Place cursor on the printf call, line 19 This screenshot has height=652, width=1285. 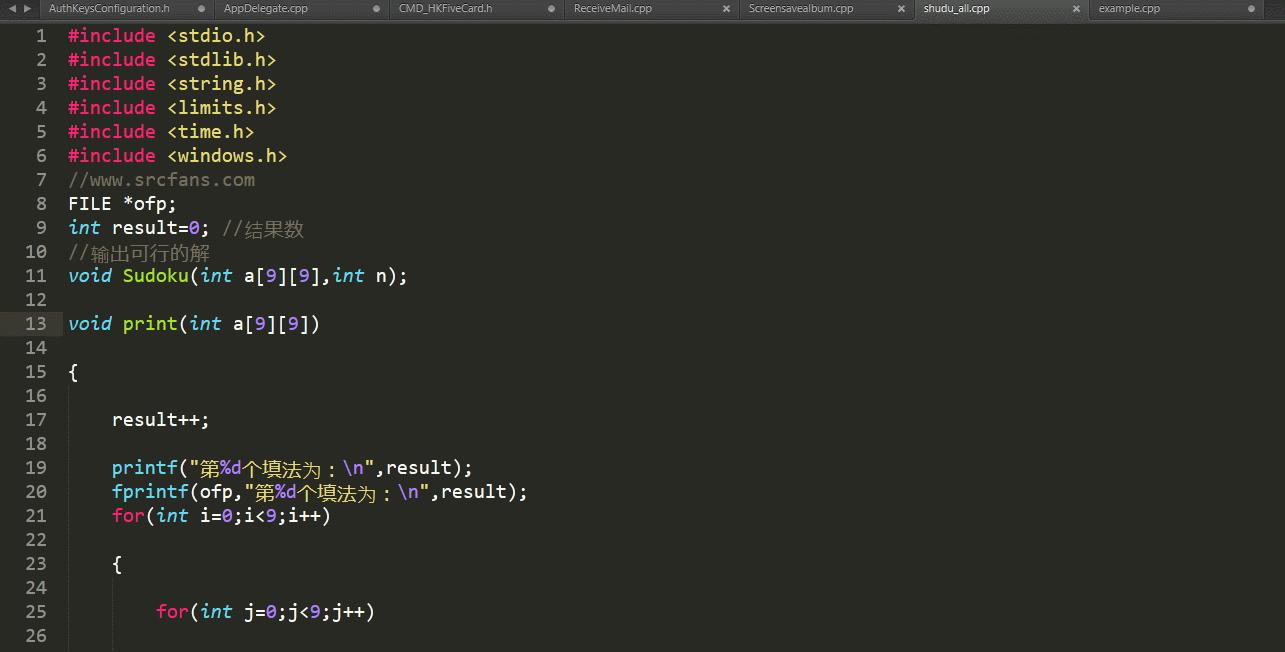(x=145, y=467)
